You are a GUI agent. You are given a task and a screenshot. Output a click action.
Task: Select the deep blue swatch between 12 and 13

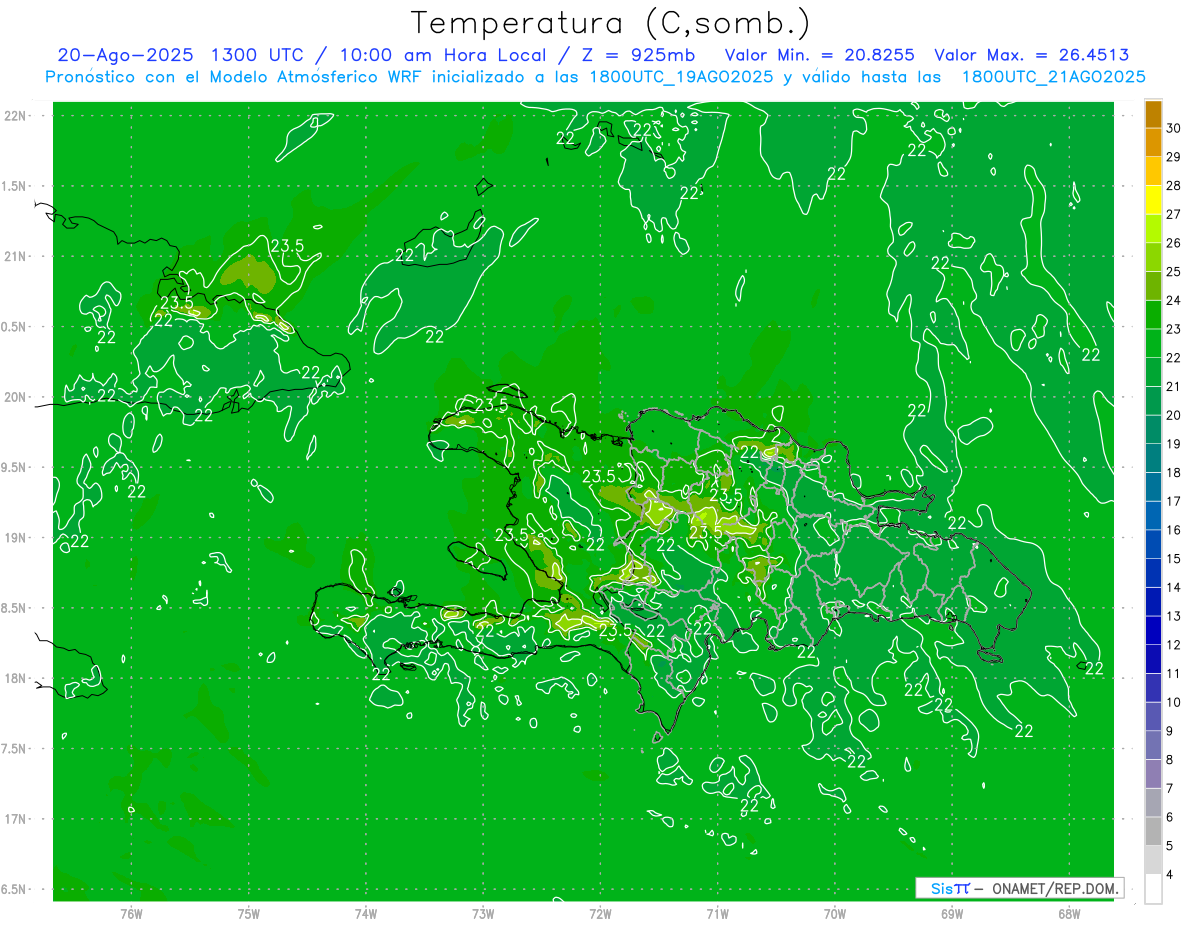(1153, 630)
